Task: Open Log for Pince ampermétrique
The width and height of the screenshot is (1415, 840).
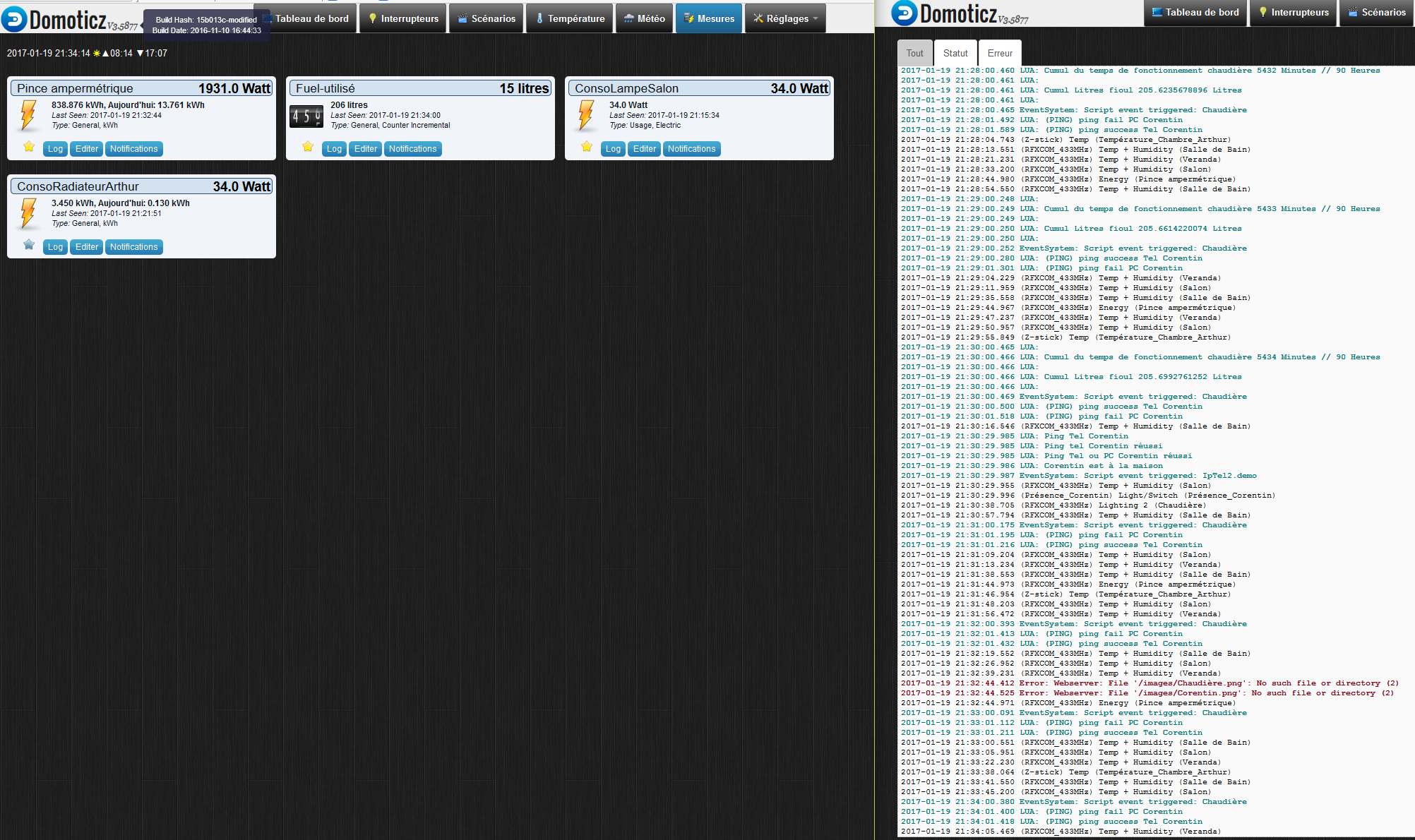Action: click(x=55, y=149)
